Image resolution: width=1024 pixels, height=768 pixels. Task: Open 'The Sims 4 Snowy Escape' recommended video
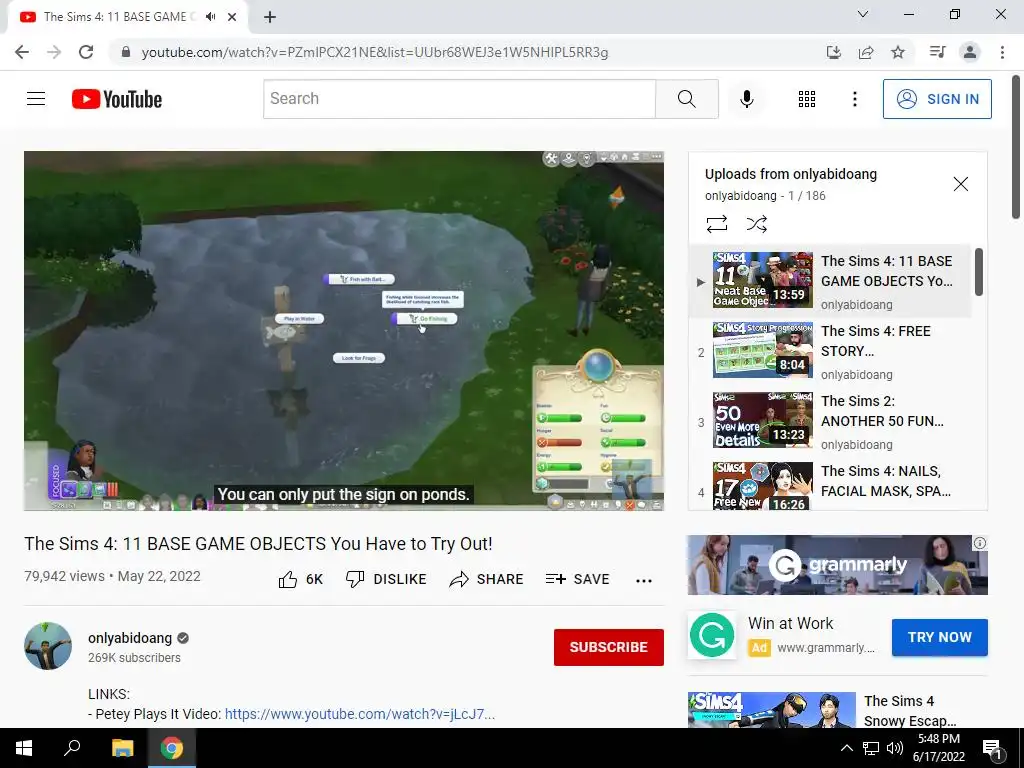[837, 710]
